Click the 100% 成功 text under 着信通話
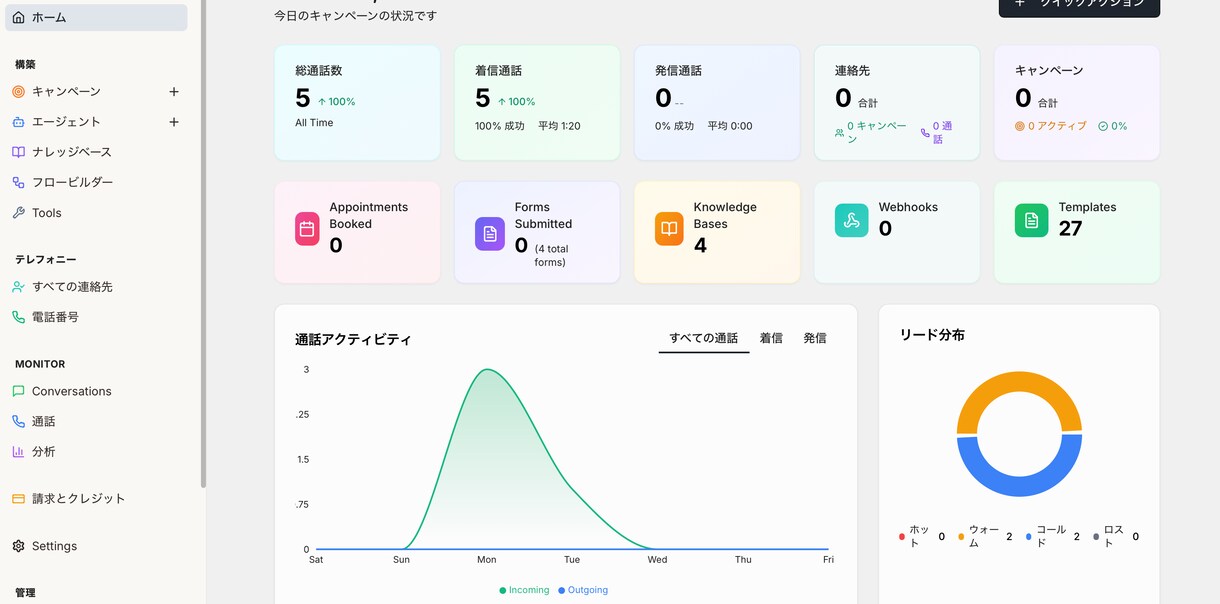 pos(500,126)
